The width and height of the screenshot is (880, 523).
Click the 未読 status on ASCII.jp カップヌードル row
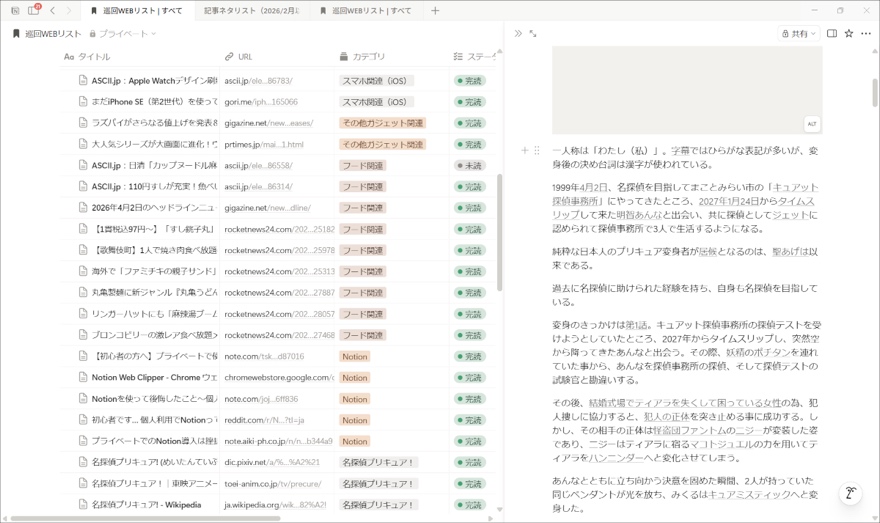[469, 166]
